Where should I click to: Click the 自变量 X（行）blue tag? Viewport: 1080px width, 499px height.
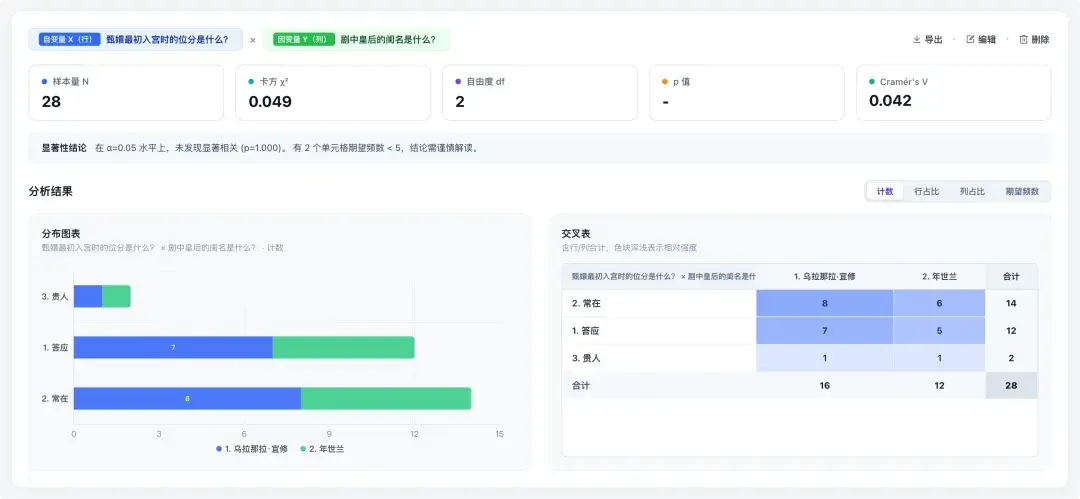70,39
